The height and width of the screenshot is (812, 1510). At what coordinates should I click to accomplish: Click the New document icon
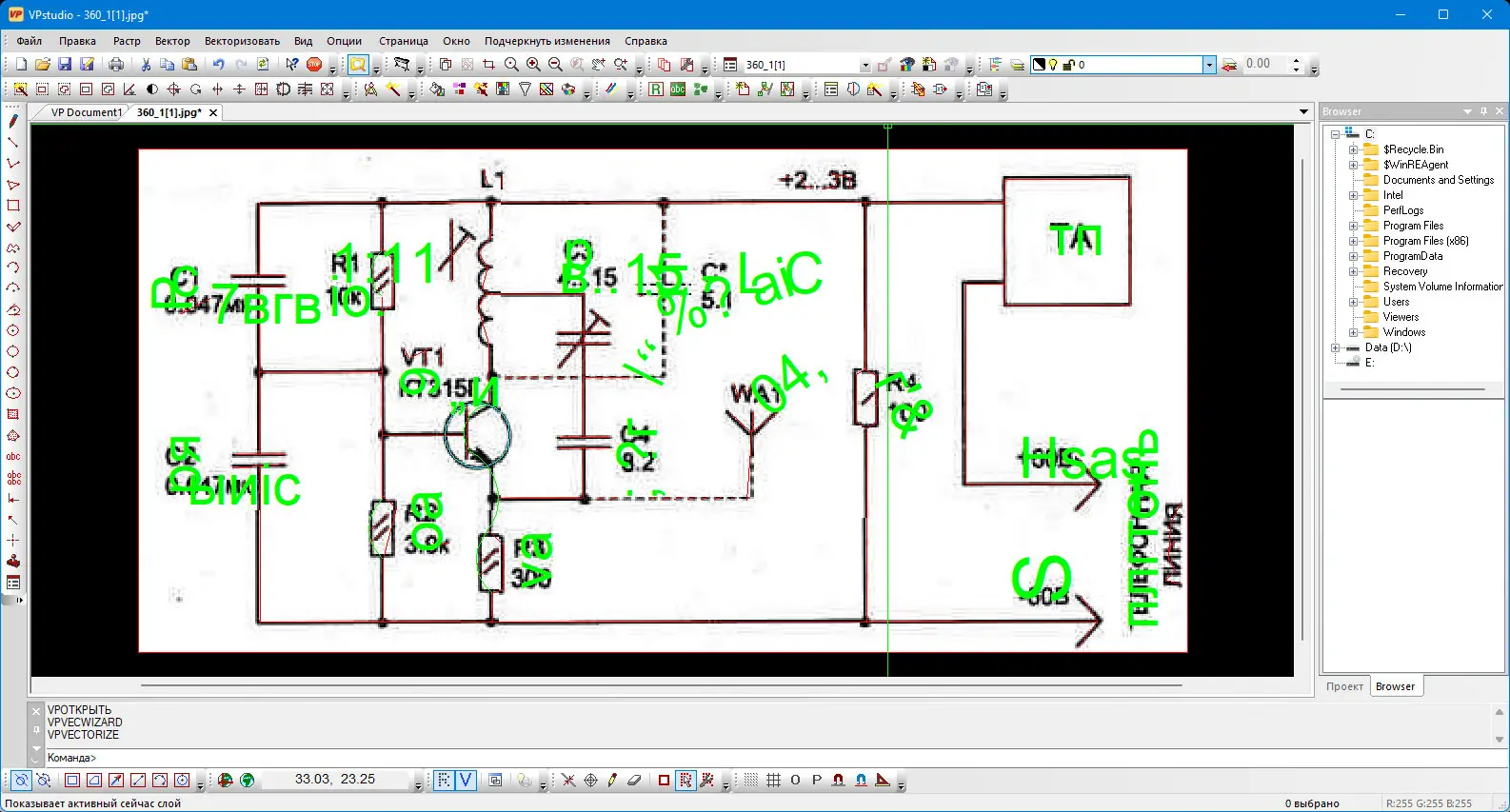(x=21, y=65)
